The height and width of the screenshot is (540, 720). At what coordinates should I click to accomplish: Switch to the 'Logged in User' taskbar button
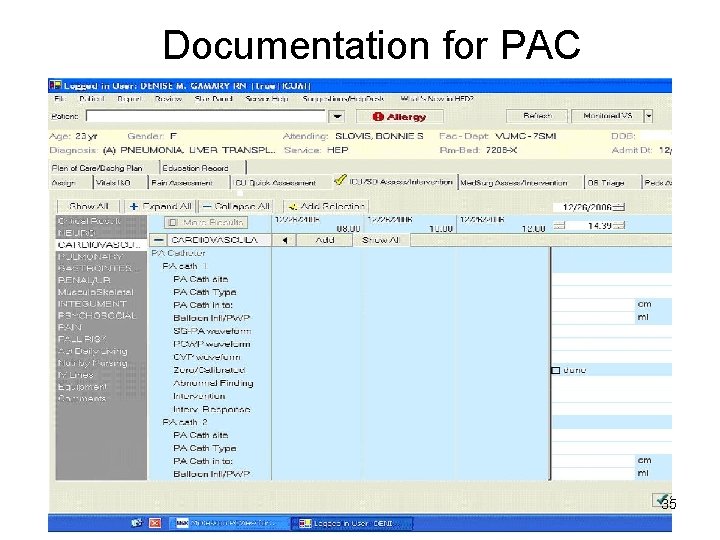[352, 523]
